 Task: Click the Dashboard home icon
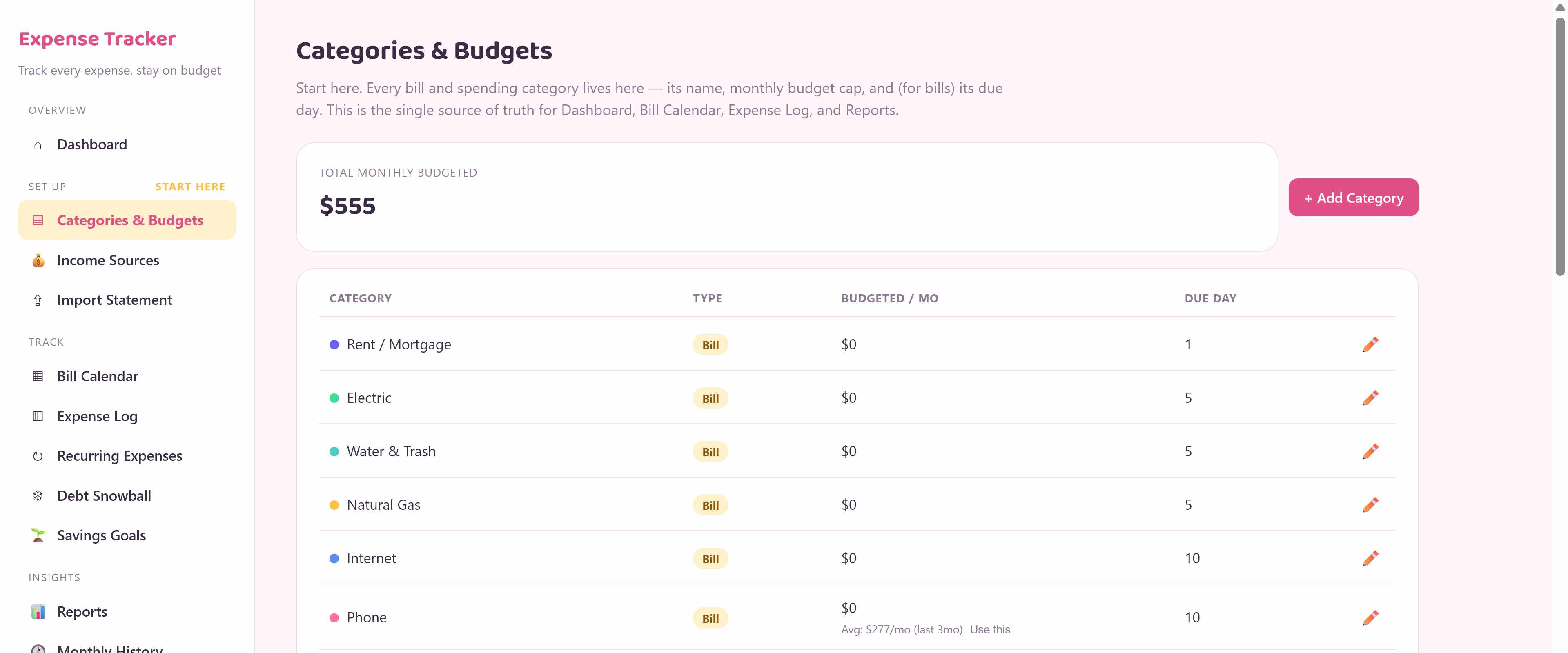[x=38, y=145]
